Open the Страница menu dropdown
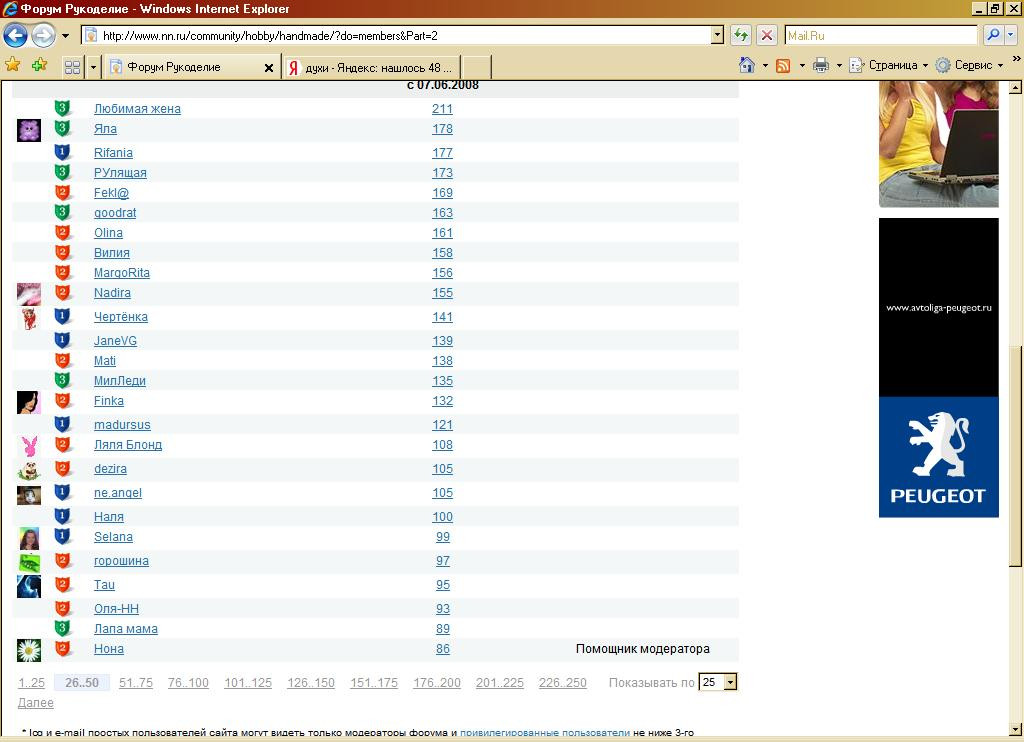 pyautogui.click(x=890, y=66)
